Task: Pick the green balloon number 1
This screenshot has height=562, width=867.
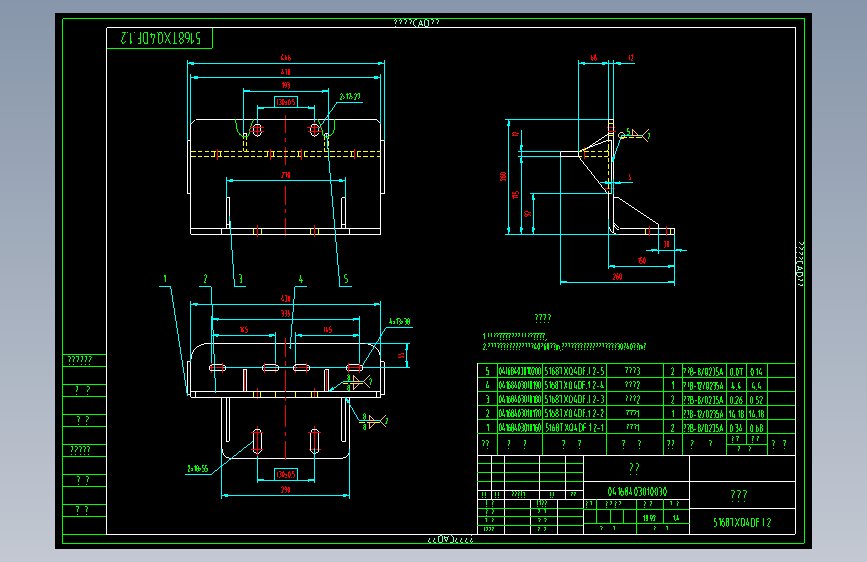Action: click(x=165, y=279)
